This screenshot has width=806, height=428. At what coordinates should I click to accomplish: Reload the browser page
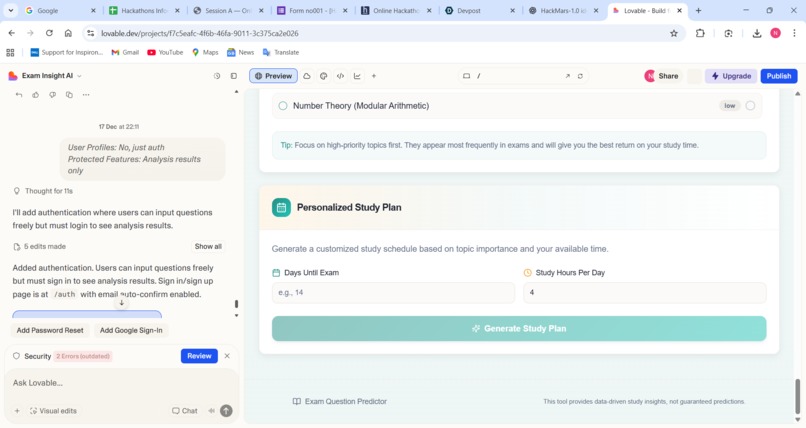[49, 33]
